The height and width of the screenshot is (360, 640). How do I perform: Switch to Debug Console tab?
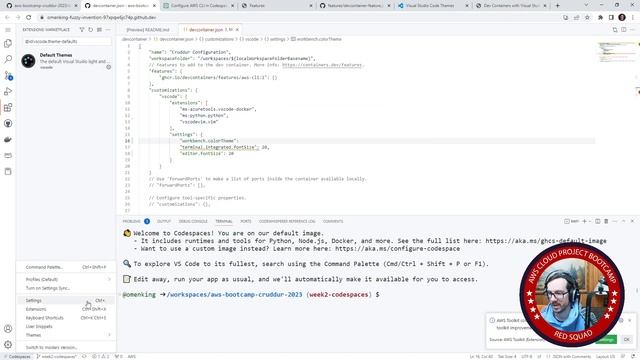click(193, 221)
